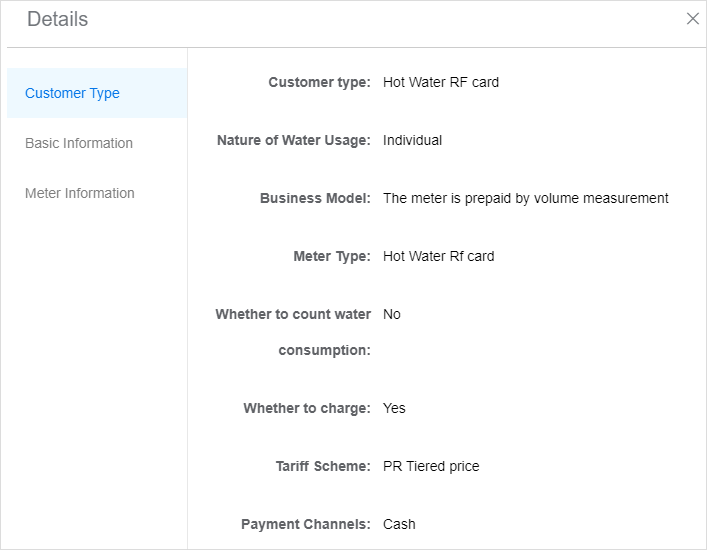Click the 'Yes' charge value
Image resolution: width=707 pixels, height=550 pixels.
394,408
